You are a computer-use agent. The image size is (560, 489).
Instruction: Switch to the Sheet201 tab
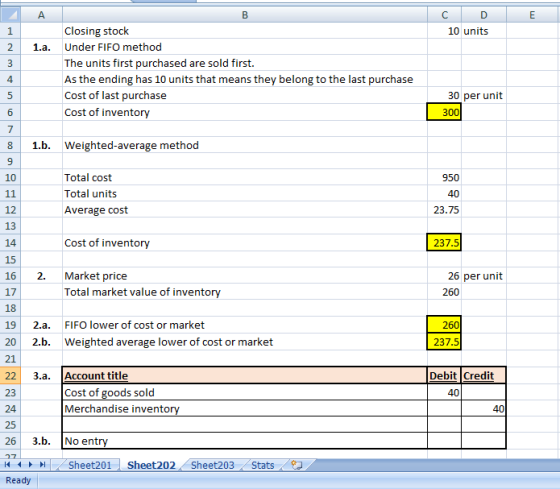[x=90, y=465]
